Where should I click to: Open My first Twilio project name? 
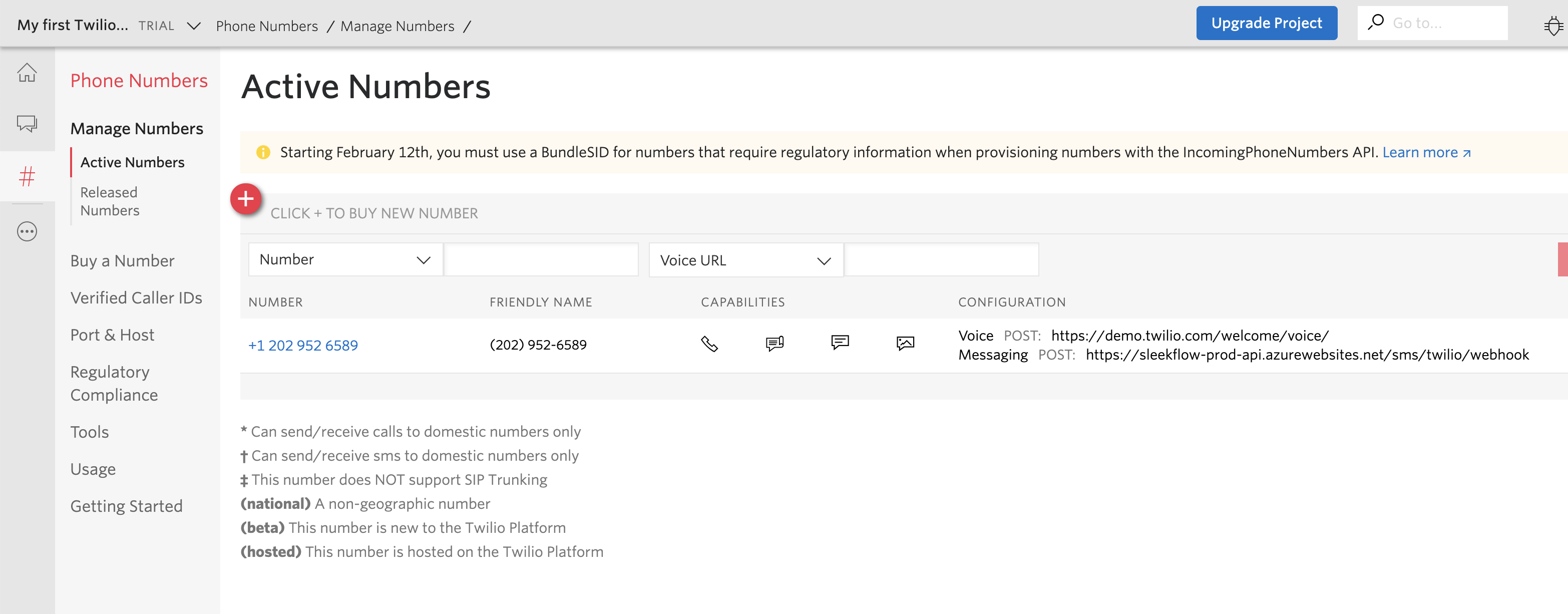point(73,25)
